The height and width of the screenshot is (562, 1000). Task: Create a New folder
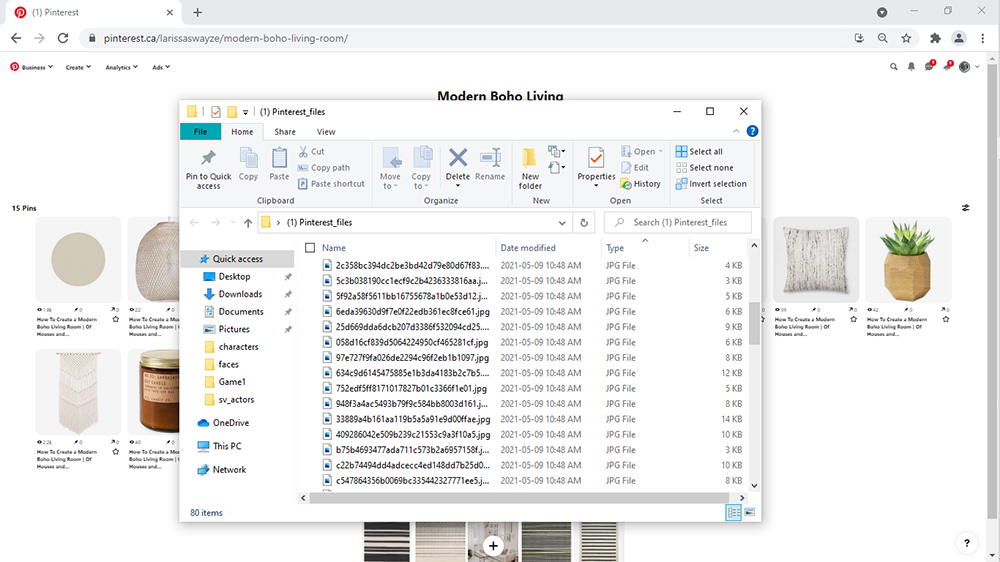[530, 168]
